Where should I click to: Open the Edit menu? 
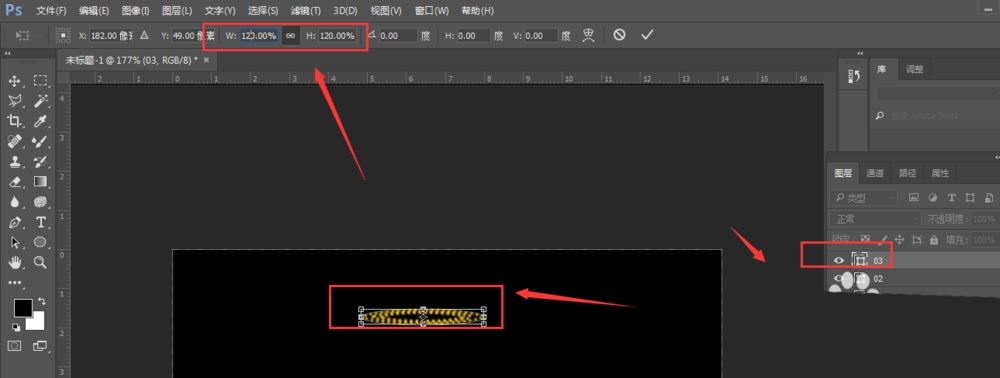[94, 11]
